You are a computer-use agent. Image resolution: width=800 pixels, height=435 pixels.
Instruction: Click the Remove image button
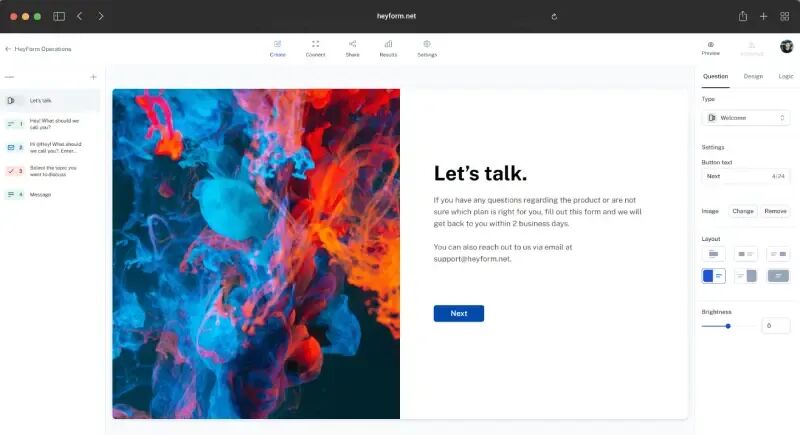[775, 211]
